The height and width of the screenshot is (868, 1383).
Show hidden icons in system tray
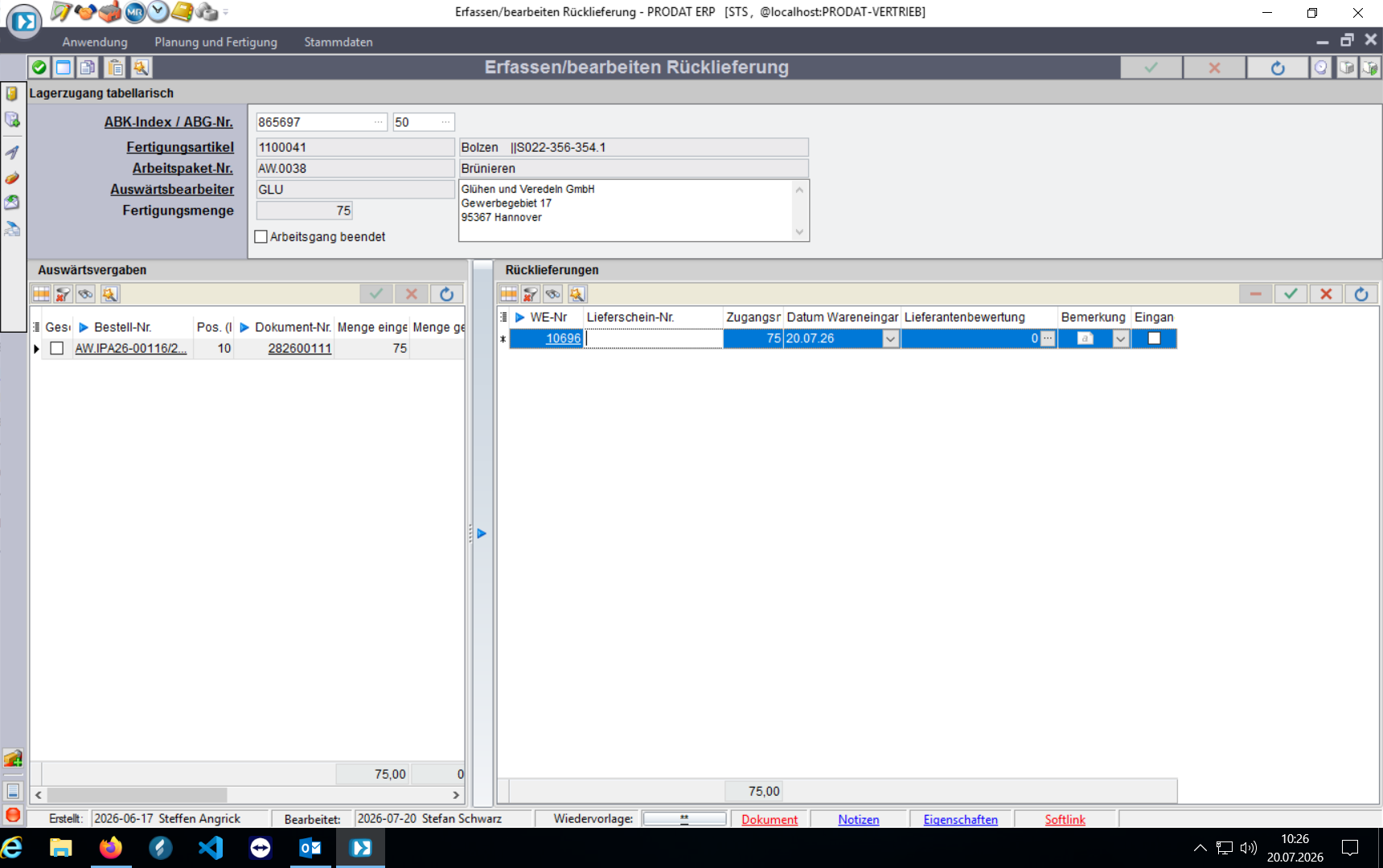pyautogui.click(x=1200, y=848)
